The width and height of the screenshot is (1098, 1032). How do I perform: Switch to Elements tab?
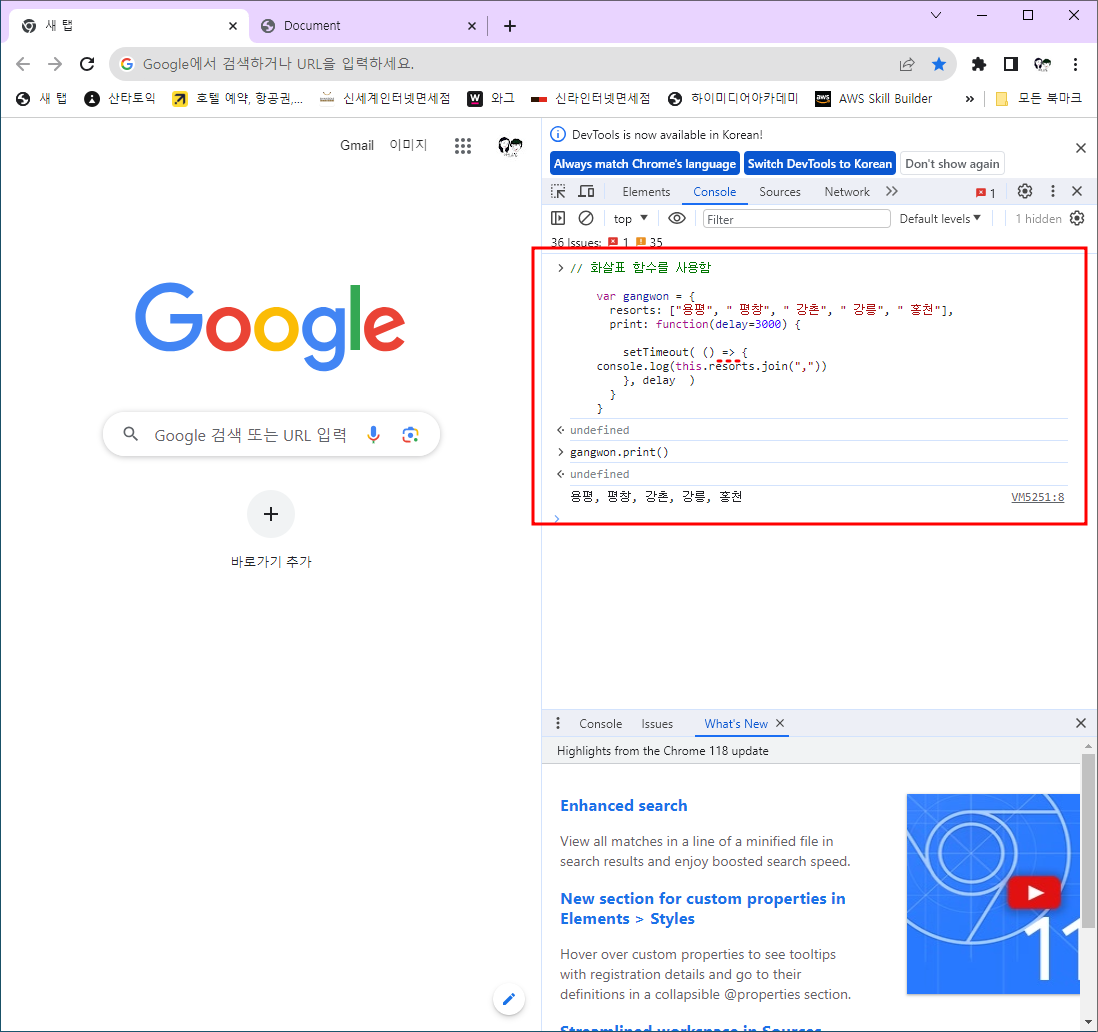pos(646,192)
